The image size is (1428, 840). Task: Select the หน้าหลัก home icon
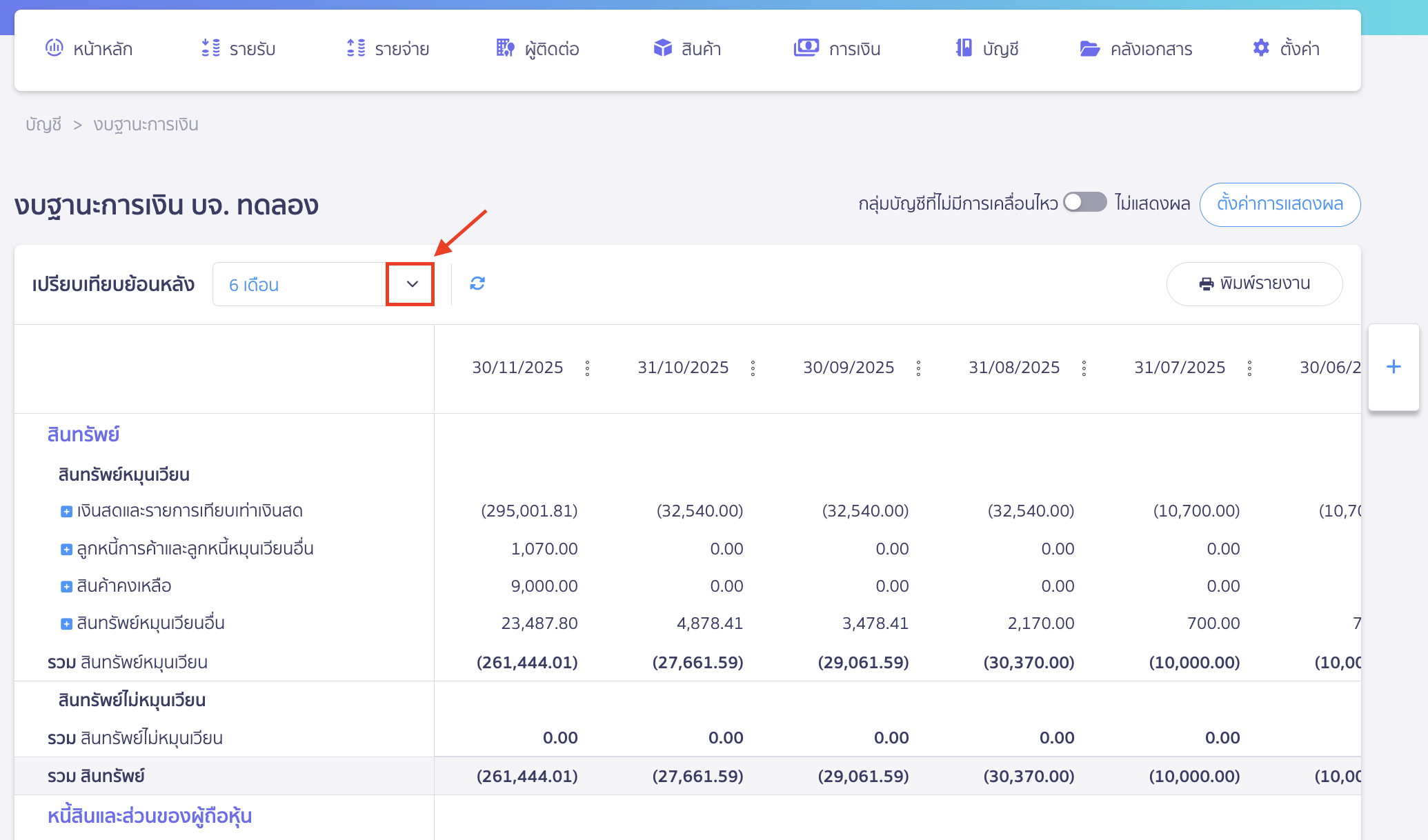(x=54, y=48)
